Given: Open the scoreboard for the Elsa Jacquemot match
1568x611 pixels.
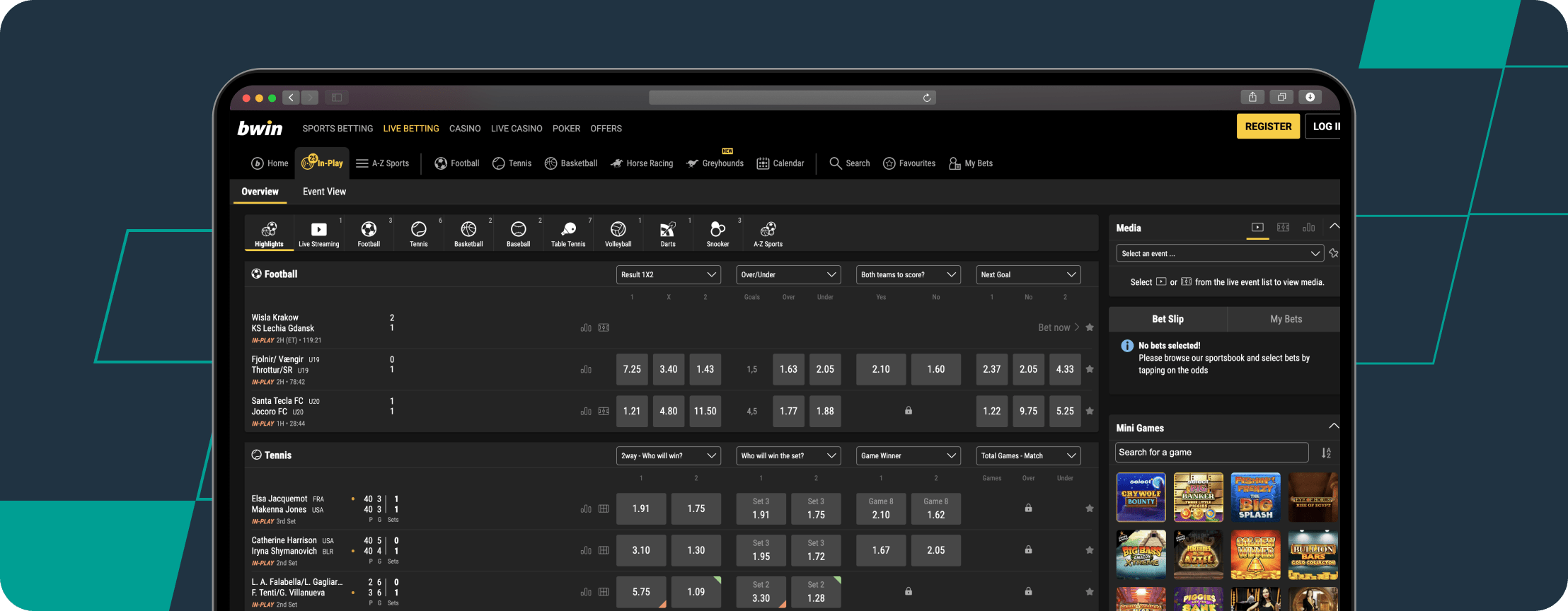Looking at the screenshot, I should [604, 508].
